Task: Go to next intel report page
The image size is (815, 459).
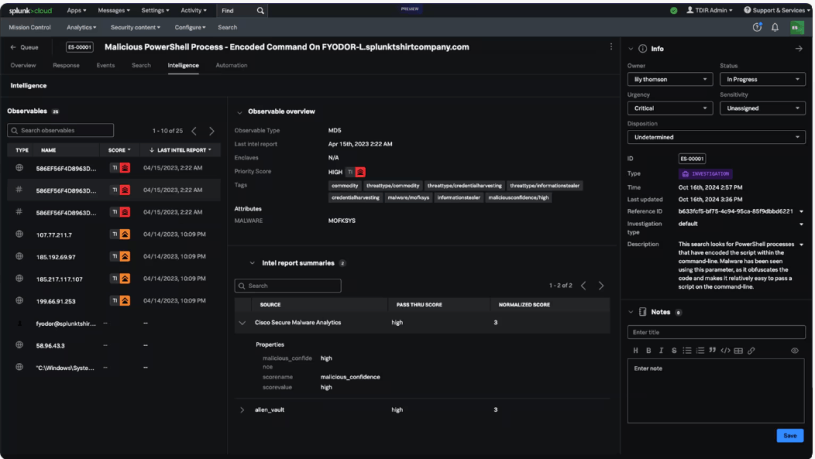Action: click(x=601, y=285)
